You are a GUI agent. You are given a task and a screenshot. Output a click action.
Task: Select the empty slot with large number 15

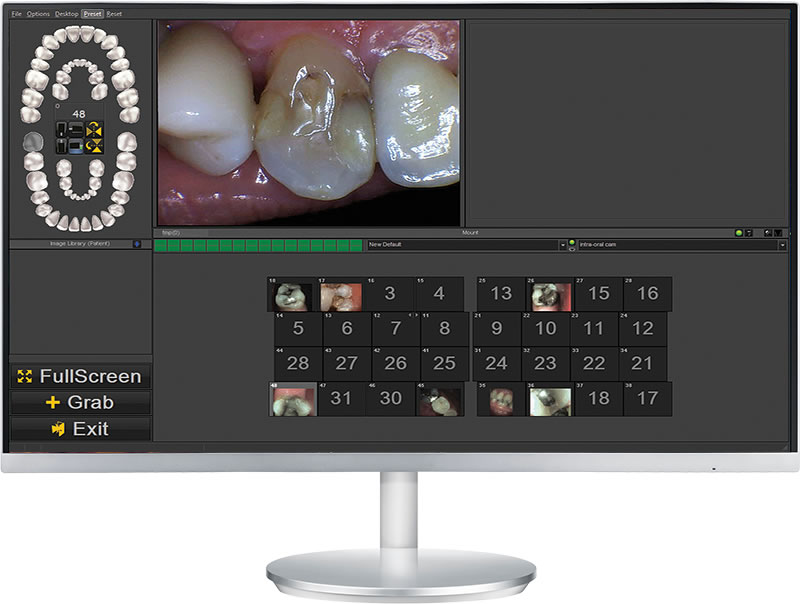599,294
